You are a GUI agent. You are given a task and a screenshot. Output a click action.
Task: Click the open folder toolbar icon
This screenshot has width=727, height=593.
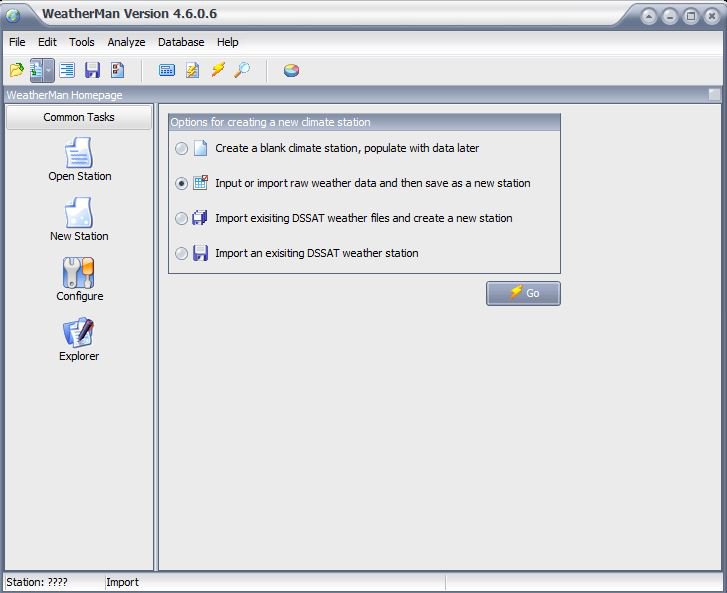pos(16,70)
